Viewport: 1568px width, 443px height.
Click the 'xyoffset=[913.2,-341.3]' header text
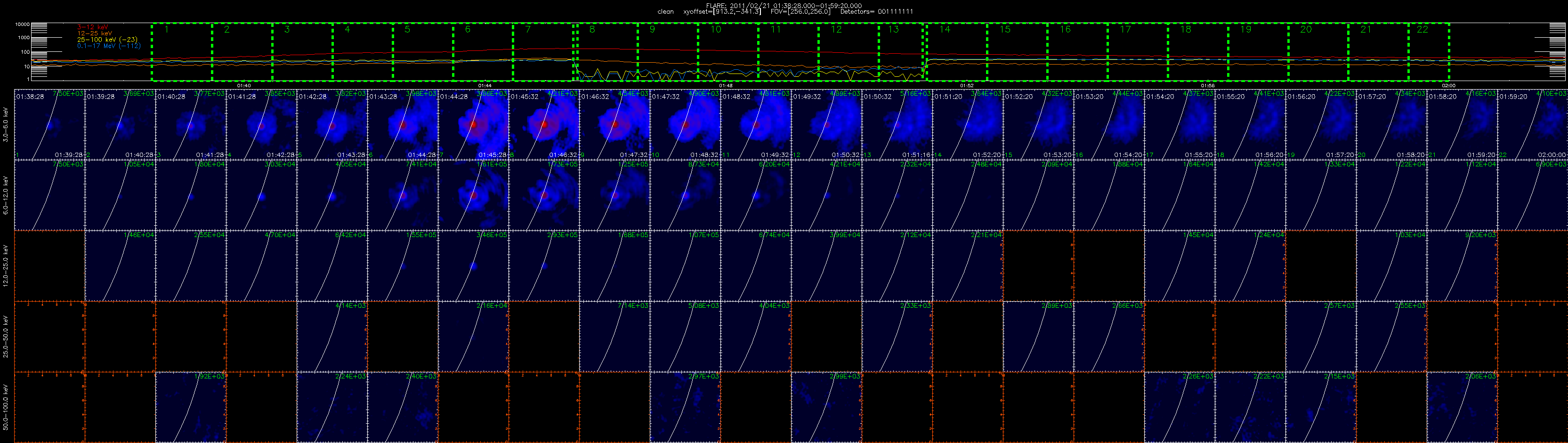(x=722, y=12)
